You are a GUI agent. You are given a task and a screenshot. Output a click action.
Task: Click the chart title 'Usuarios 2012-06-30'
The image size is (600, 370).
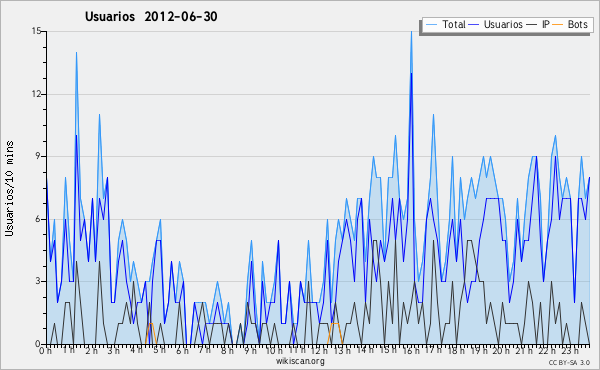click(x=151, y=16)
